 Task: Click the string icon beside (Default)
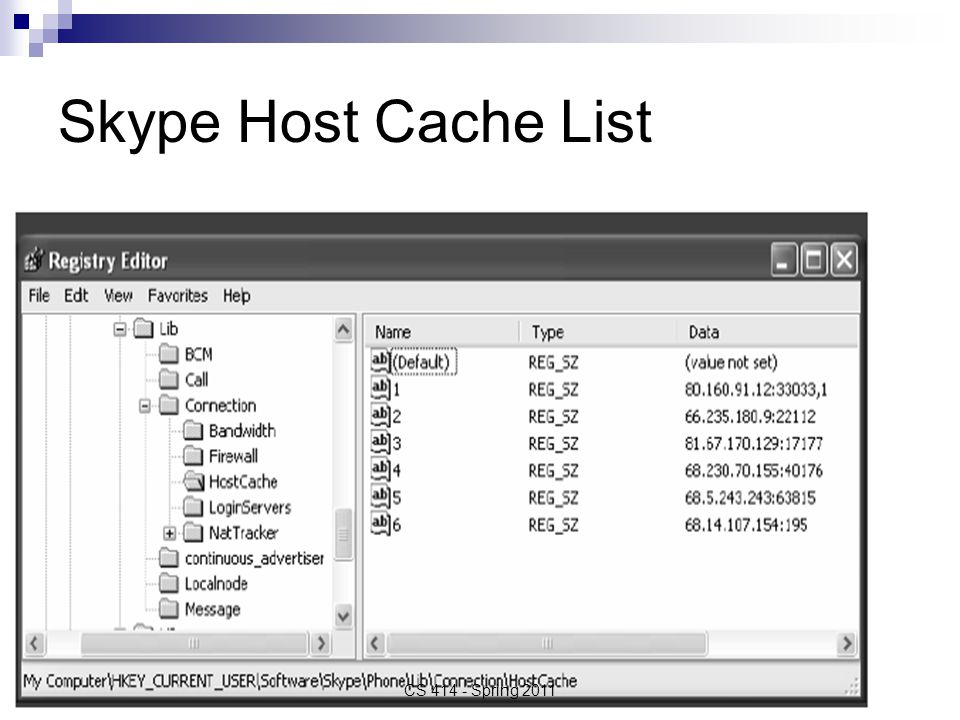coord(380,361)
